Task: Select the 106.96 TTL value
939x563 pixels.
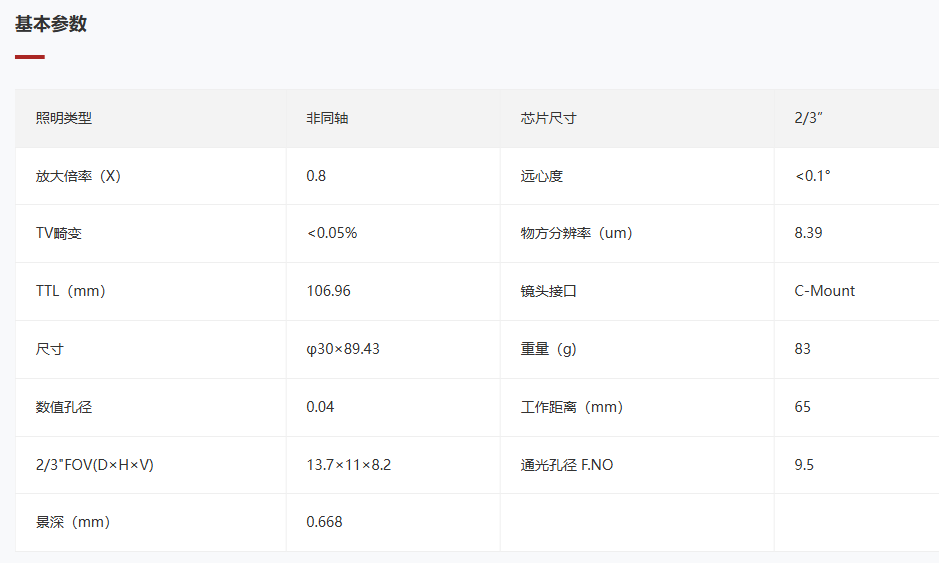Action: click(328, 290)
